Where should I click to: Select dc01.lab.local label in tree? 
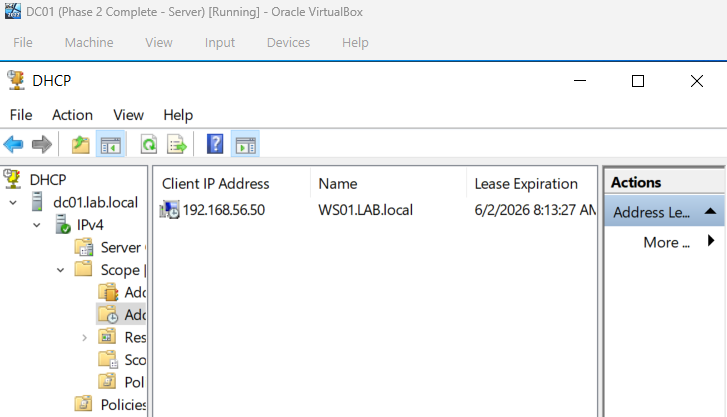pos(96,202)
